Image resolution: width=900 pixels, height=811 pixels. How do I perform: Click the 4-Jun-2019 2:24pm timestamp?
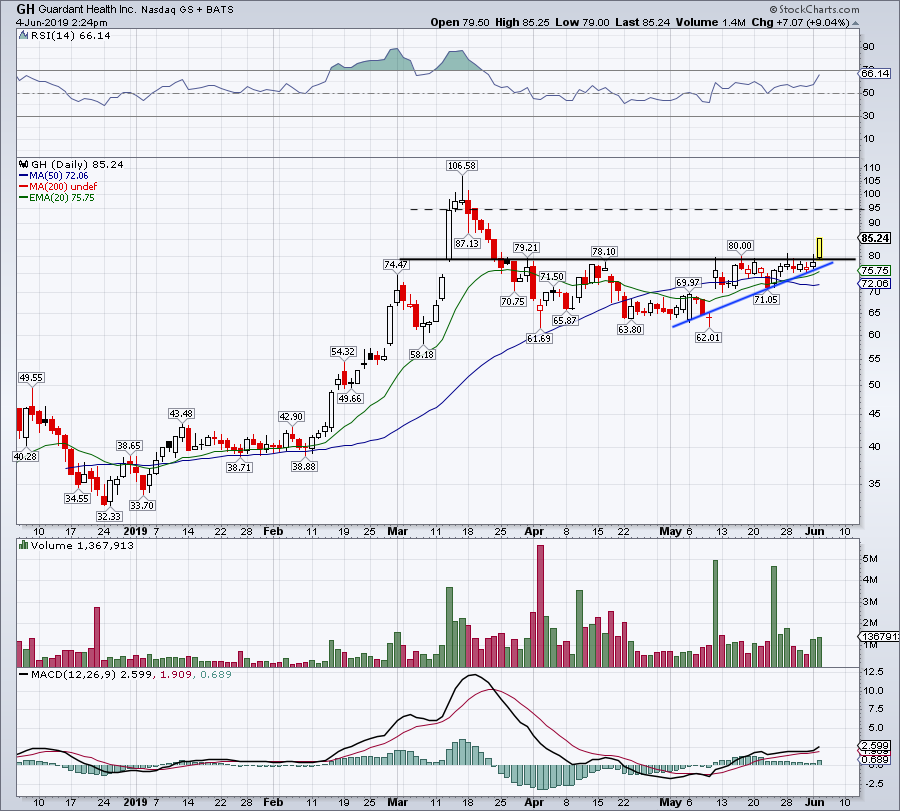62,22
